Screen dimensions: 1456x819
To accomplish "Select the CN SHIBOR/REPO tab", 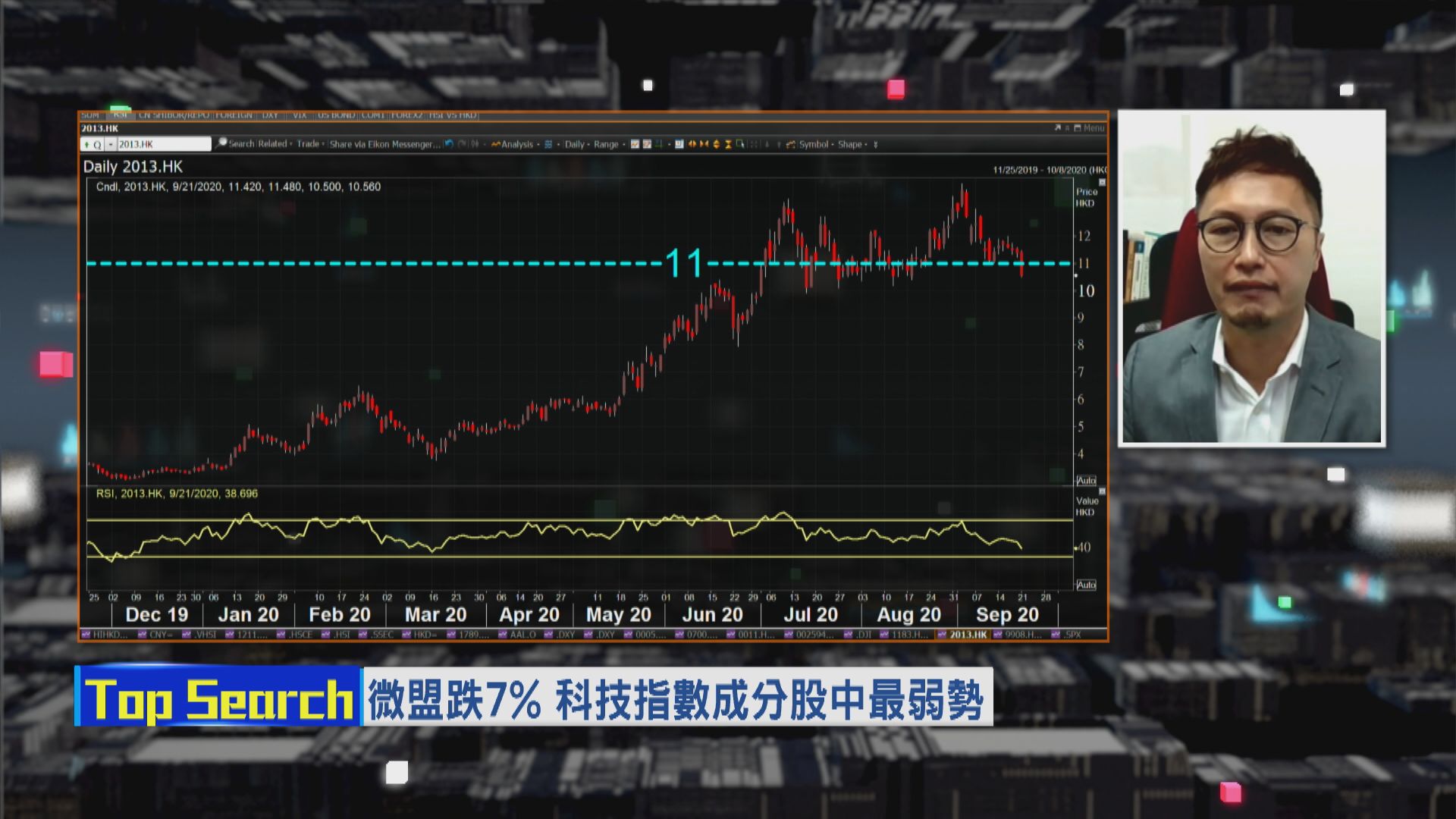I will click(176, 115).
